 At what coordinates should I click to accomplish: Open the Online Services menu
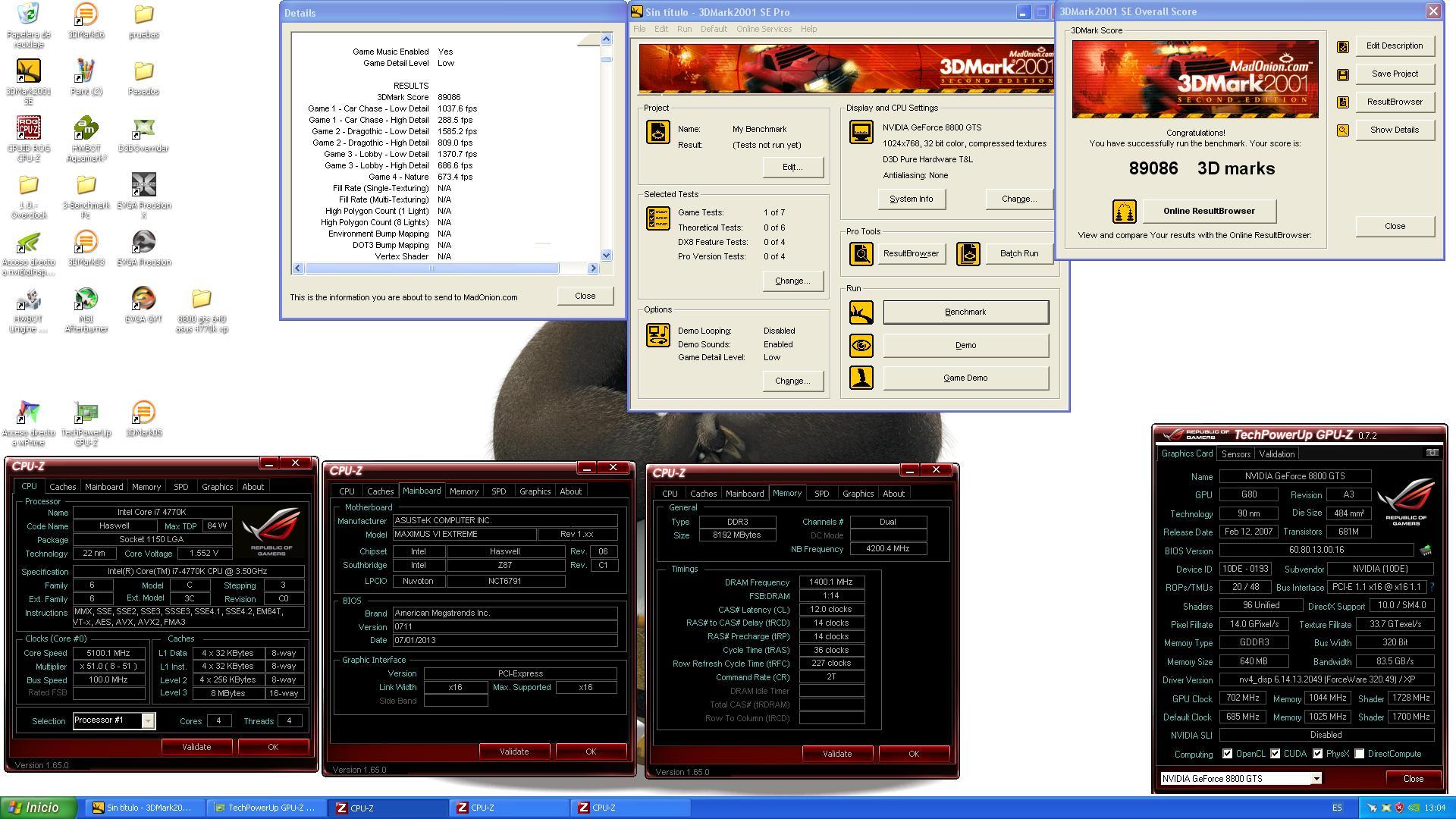[x=764, y=29]
